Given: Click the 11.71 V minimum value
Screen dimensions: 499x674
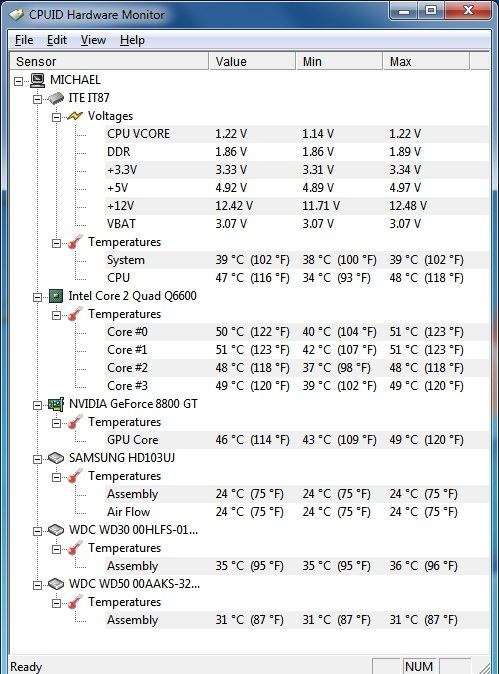Looking at the screenshot, I should pos(321,206).
